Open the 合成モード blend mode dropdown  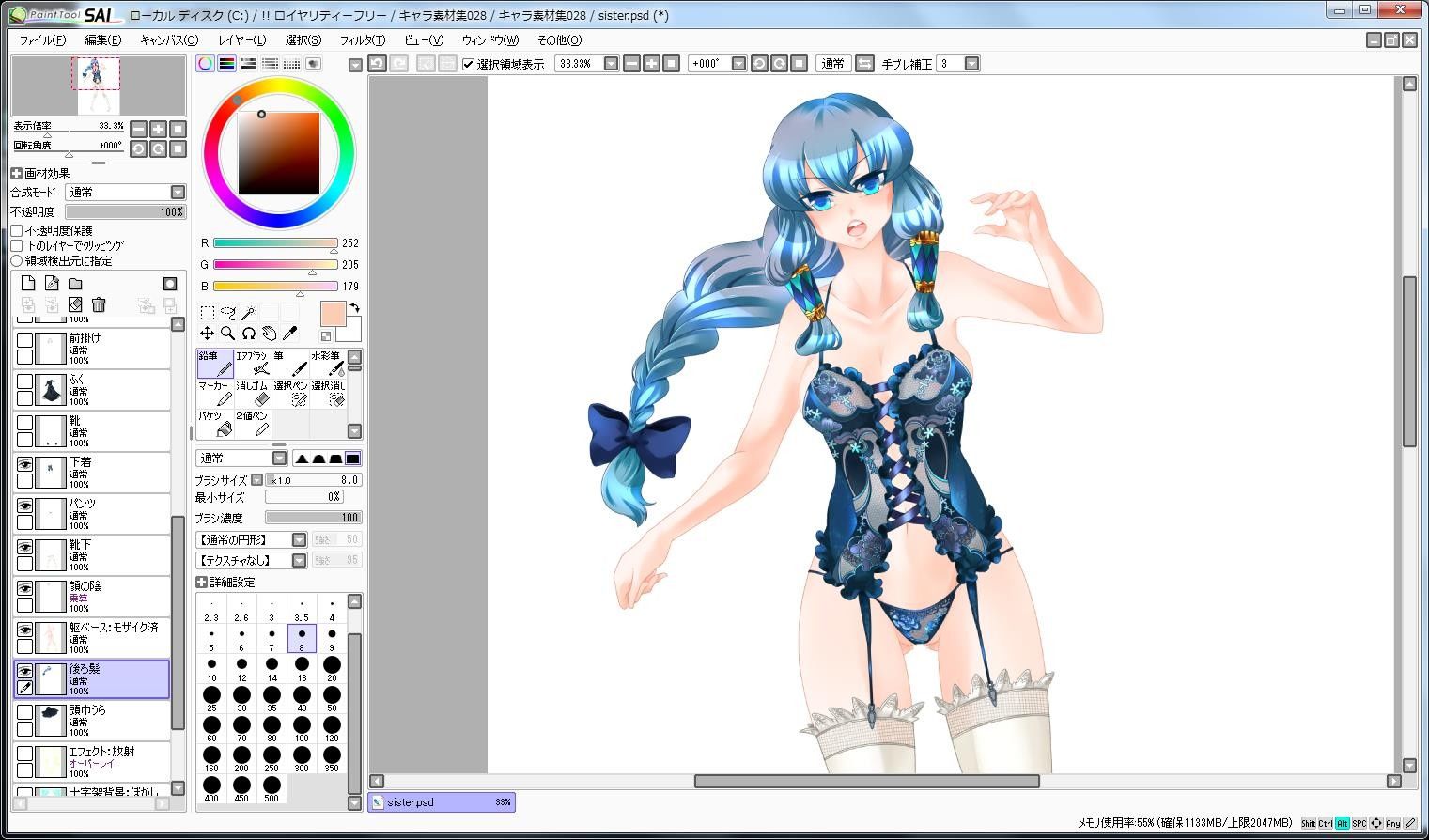[x=126, y=192]
